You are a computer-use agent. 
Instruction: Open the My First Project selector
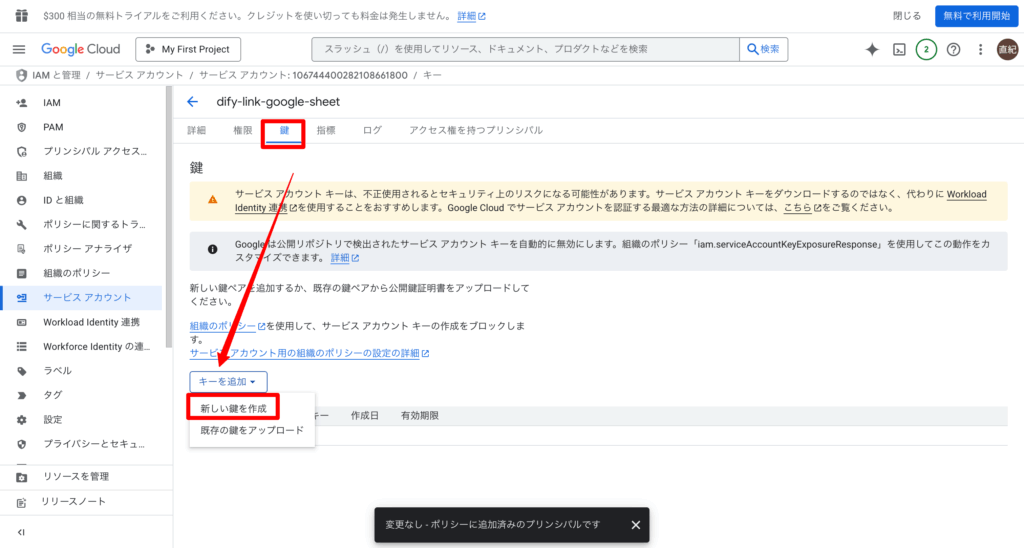pos(188,49)
